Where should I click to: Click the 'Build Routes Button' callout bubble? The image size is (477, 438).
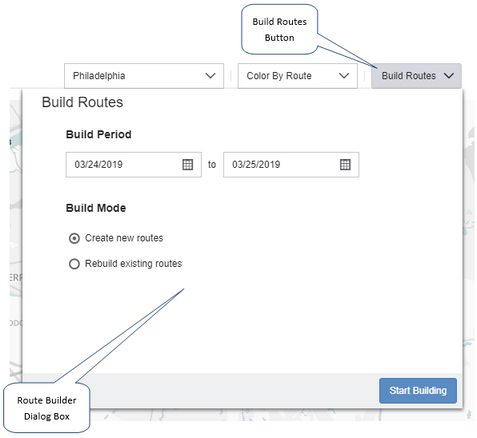click(279, 29)
